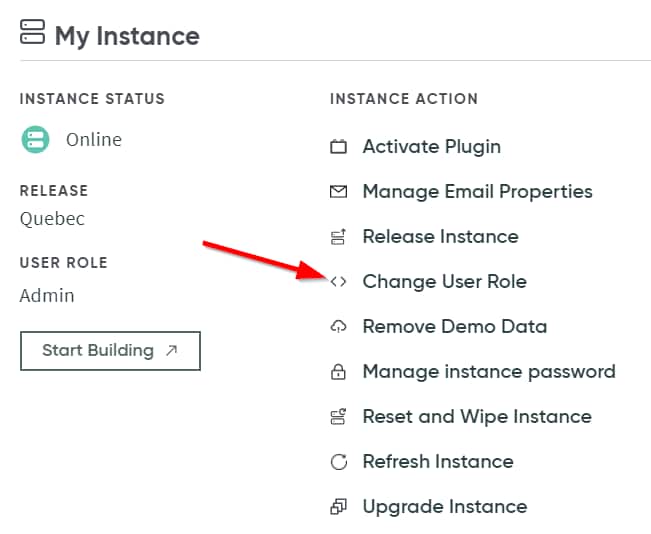Click the green Online status icon
This screenshot has width=651, height=534.
coord(35,140)
